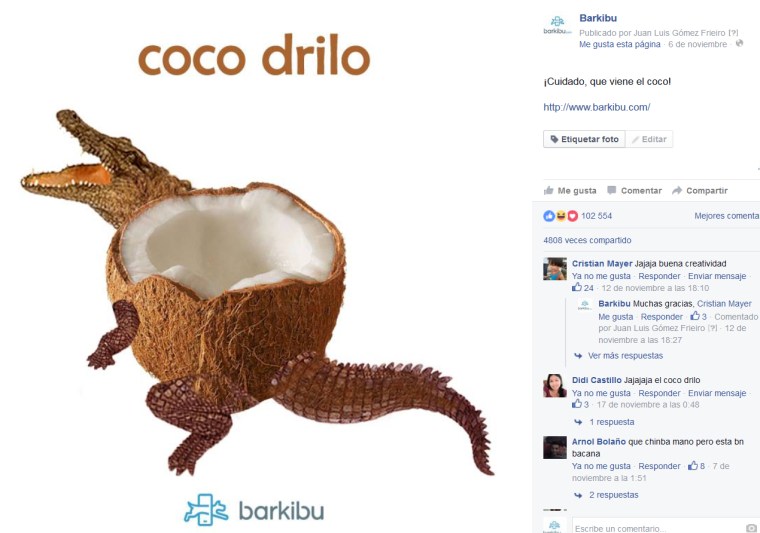
Task: Click the Barkibu page logo avatar
Action: coord(557,25)
